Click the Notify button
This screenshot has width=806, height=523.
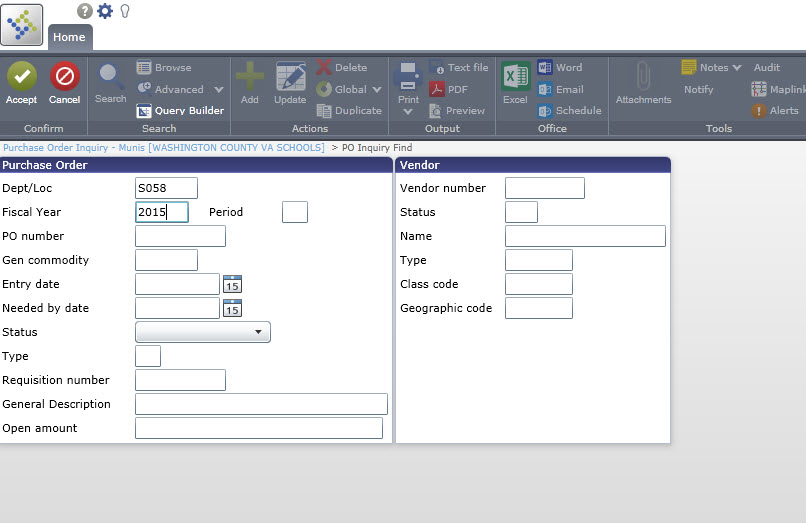pyautogui.click(x=699, y=89)
